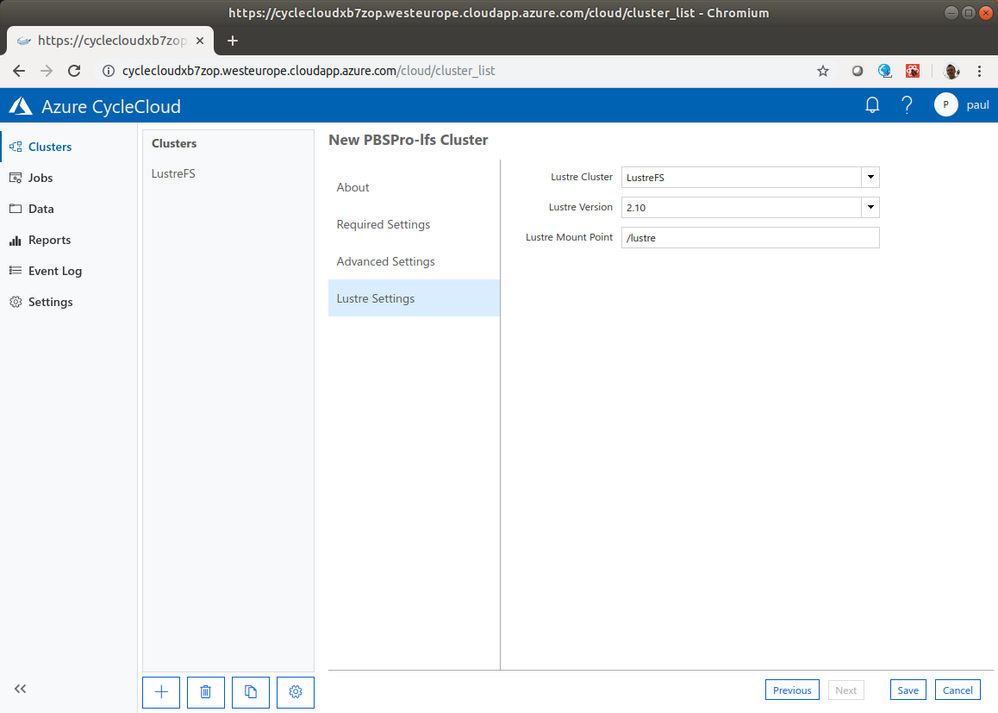This screenshot has width=998, height=713.
Task: Click the disabled Next button
Action: tap(846, 690)
